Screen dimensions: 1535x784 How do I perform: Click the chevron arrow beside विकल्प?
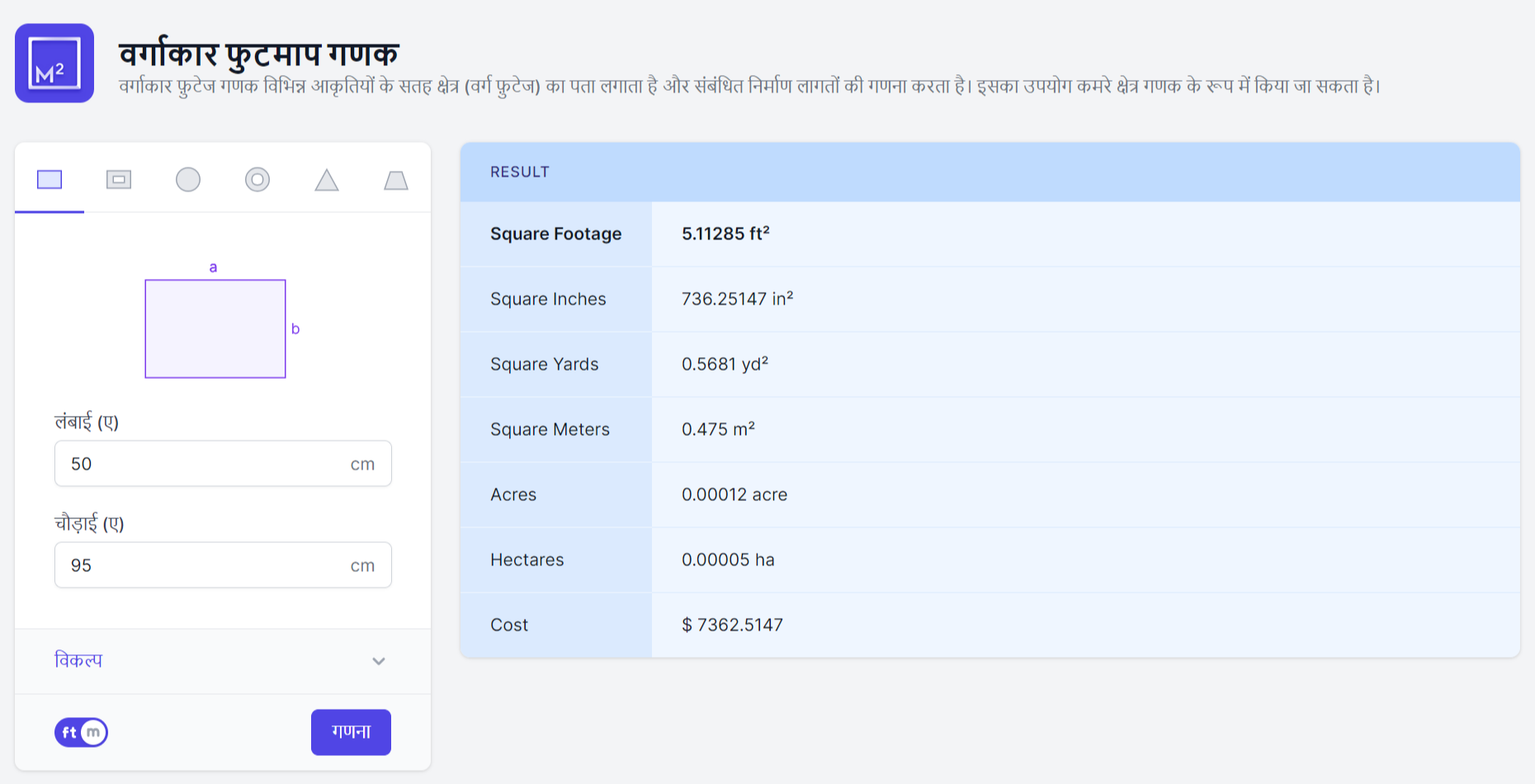379,661
